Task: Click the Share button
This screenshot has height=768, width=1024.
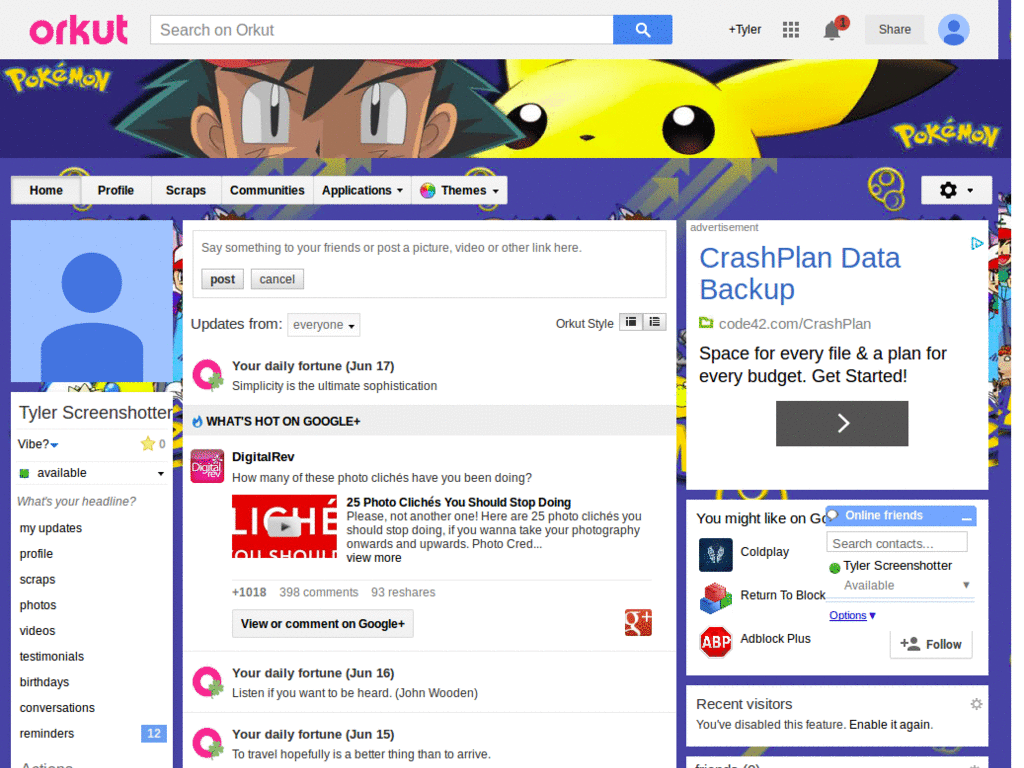Action: click(x=894, y=29)
